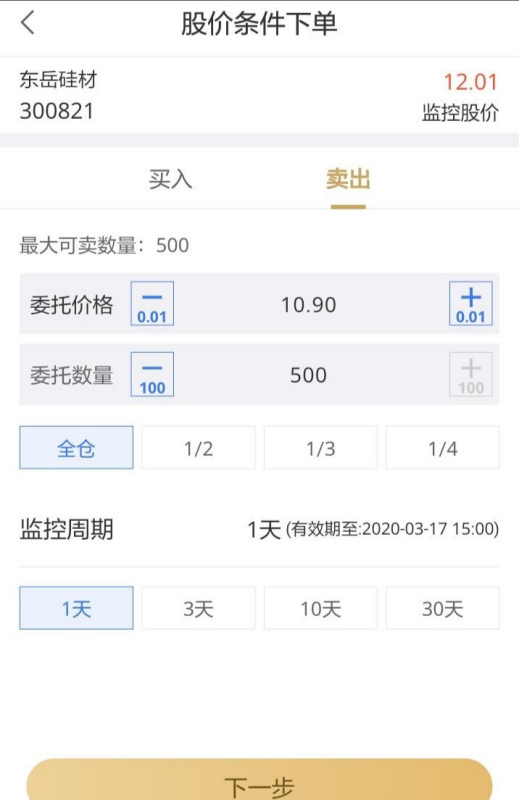This screenshot has width=519, height=800.
Task: Choose 全仓 position option
Action: 77,448
